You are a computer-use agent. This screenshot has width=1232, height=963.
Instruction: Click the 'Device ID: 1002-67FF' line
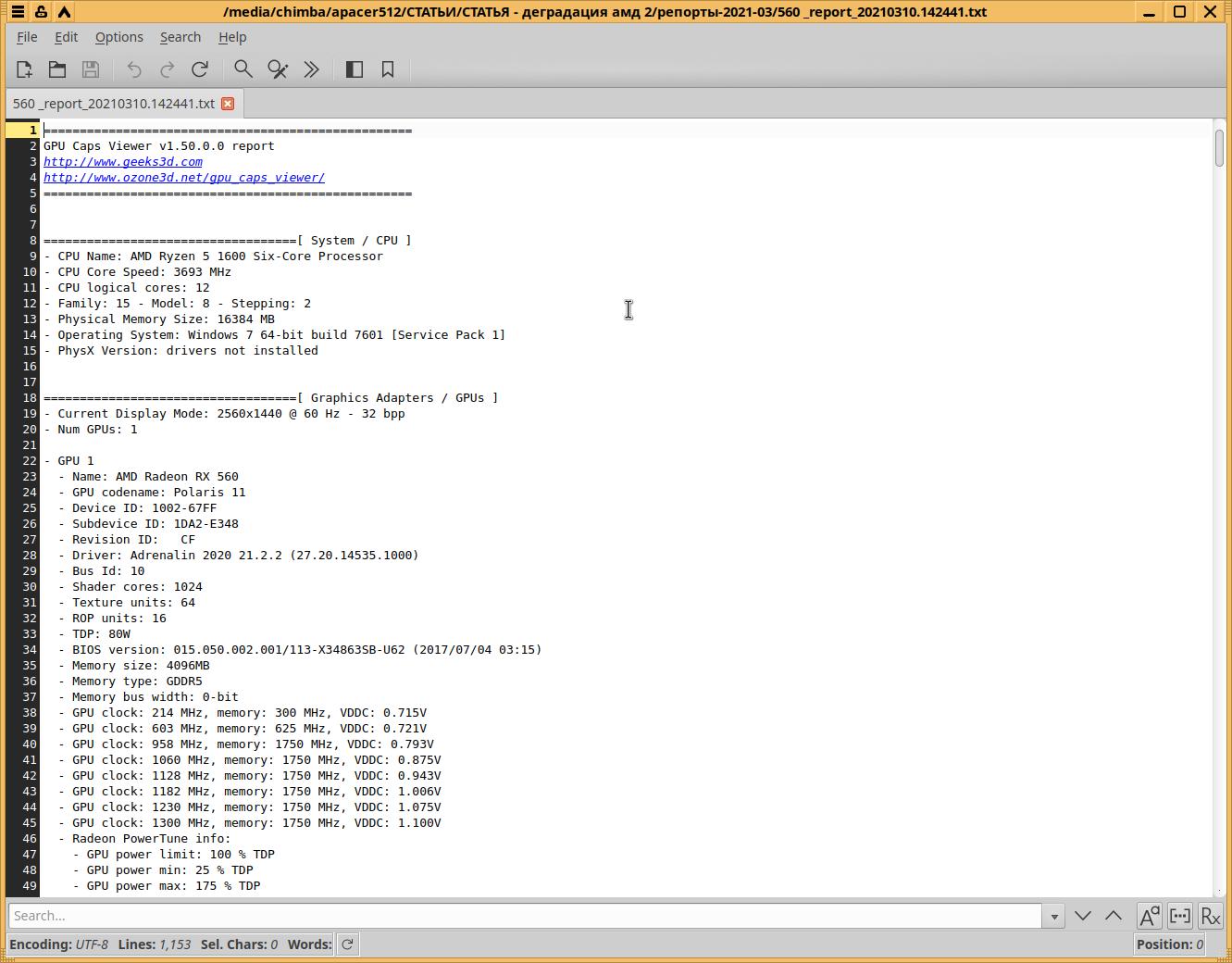[138, 508]
